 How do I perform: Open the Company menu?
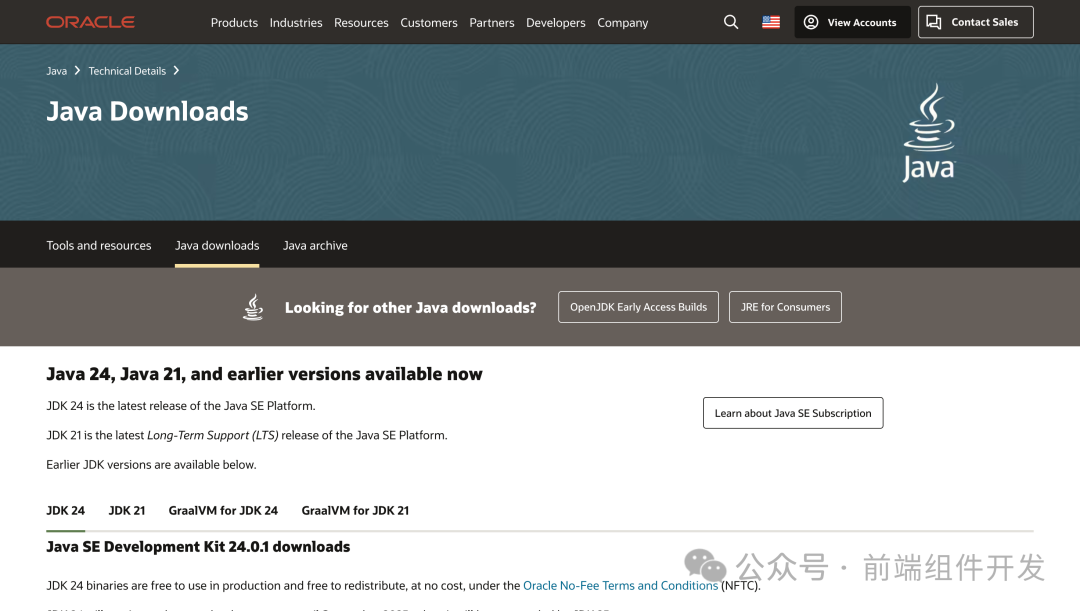click(x=623, y=23)
